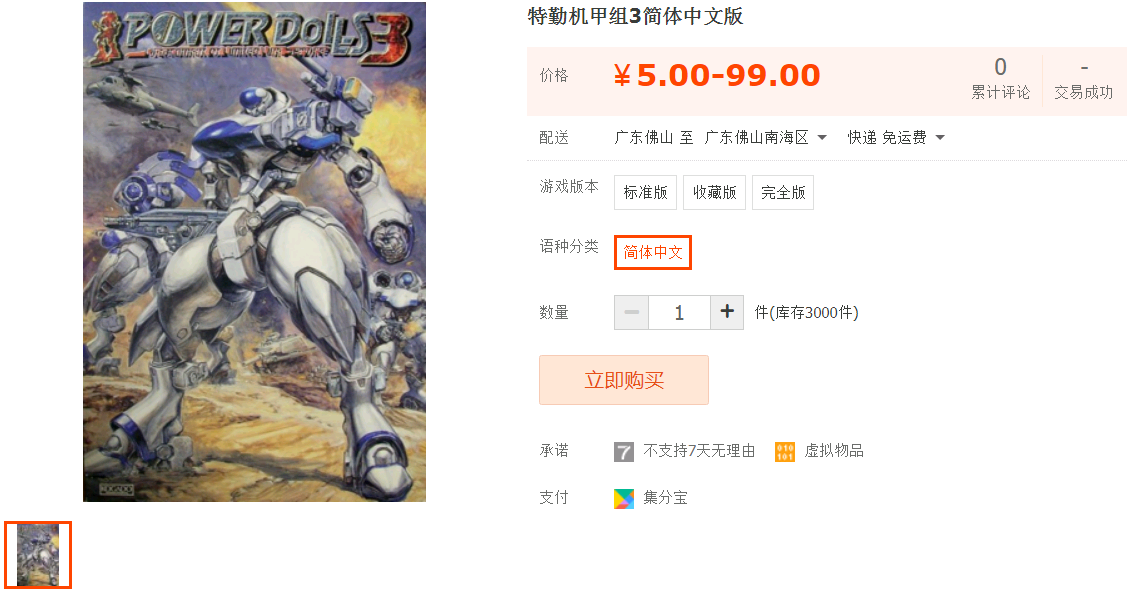This screenshot has height=590, width=1131.
Task: Click the 不支持7天无理由 promise text
Action: 699,451
